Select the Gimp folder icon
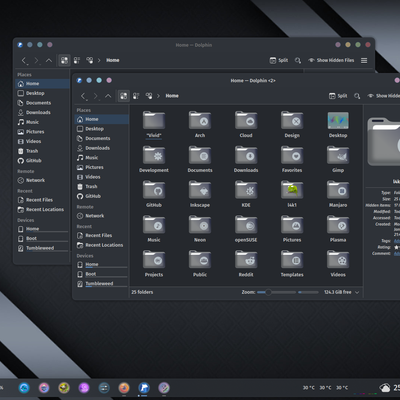The width and height of the screenshot is (400, 400). pos(338,155)
